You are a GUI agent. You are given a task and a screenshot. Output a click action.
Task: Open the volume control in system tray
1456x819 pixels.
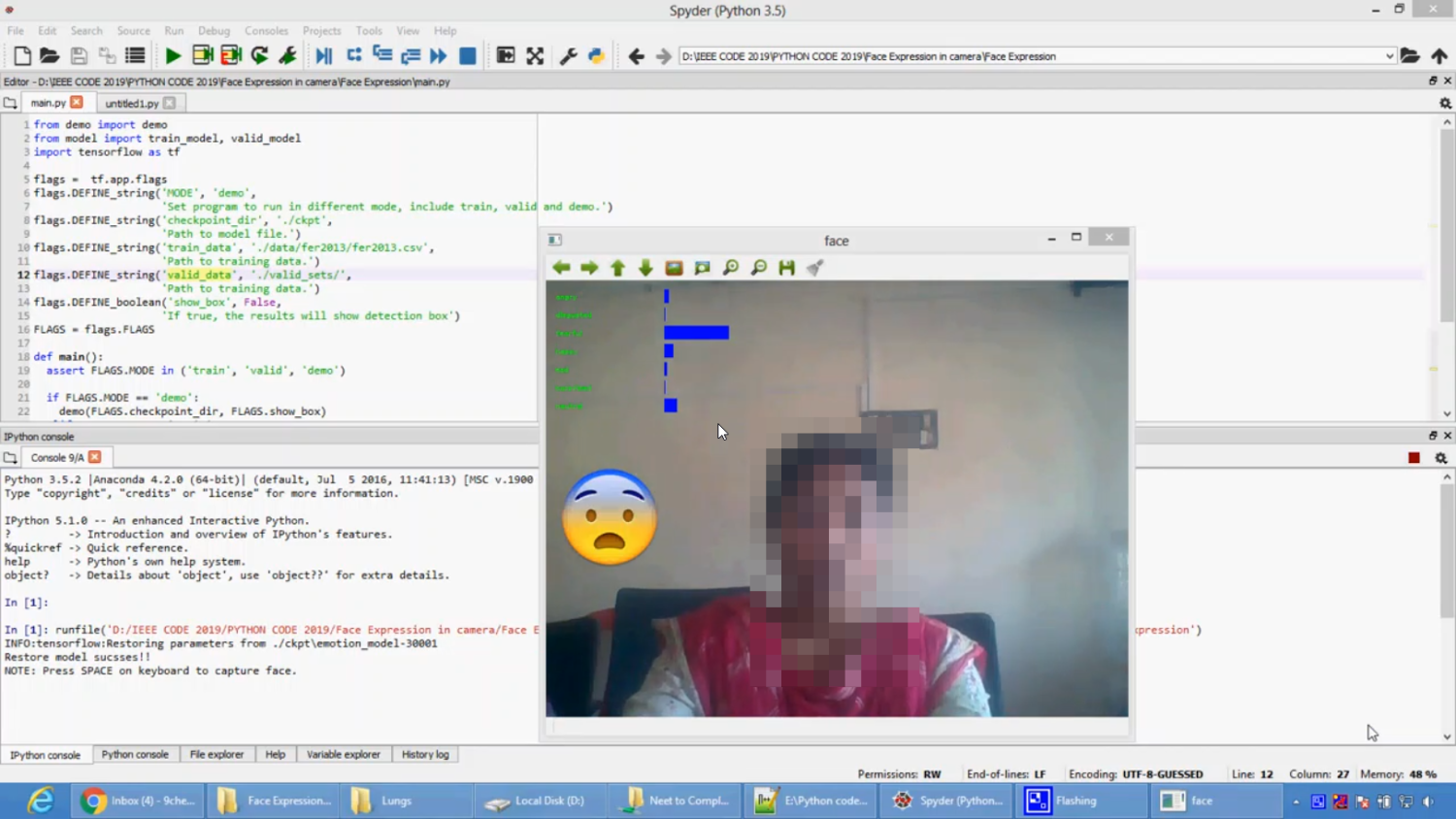coord(1428,802)
